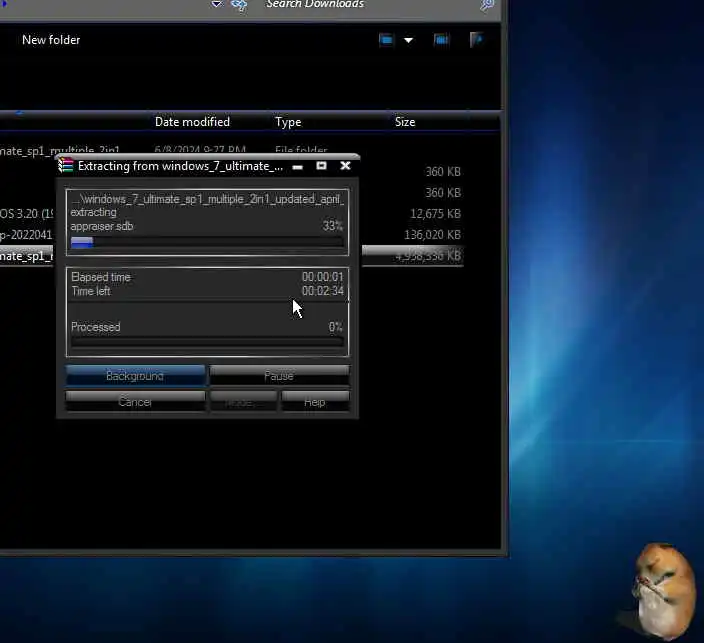This screenshot has width=704, height=643.
Task: Click the WinRAR icon in extraction dialog title
Action: 66,166
